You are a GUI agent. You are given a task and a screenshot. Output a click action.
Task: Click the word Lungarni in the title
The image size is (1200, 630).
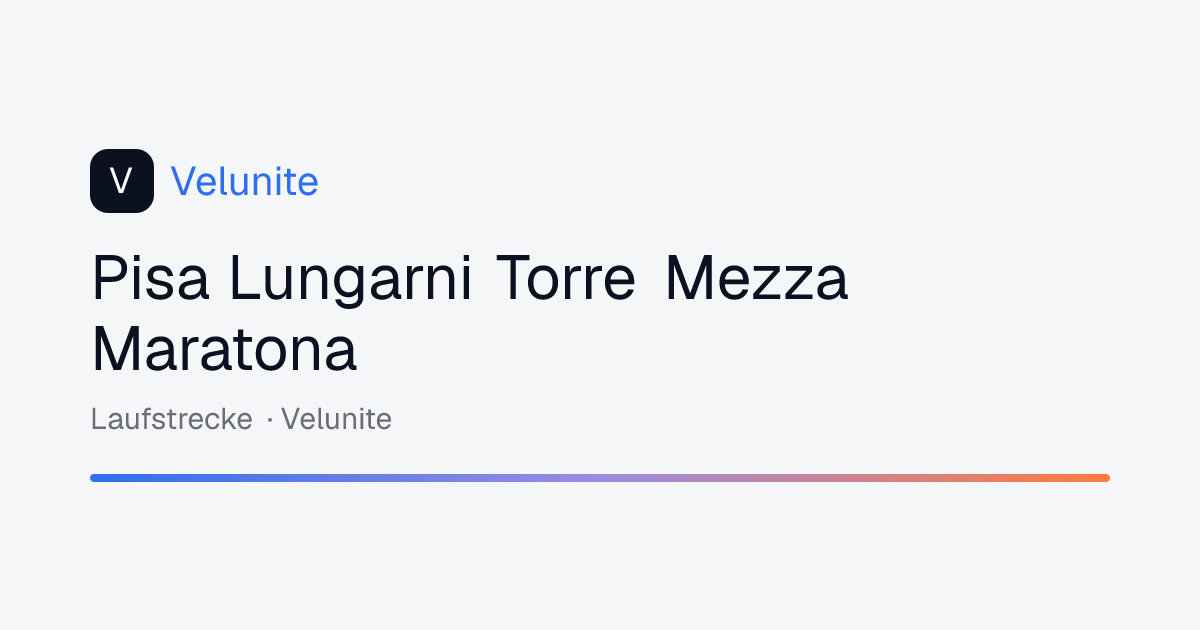(351, 279)
